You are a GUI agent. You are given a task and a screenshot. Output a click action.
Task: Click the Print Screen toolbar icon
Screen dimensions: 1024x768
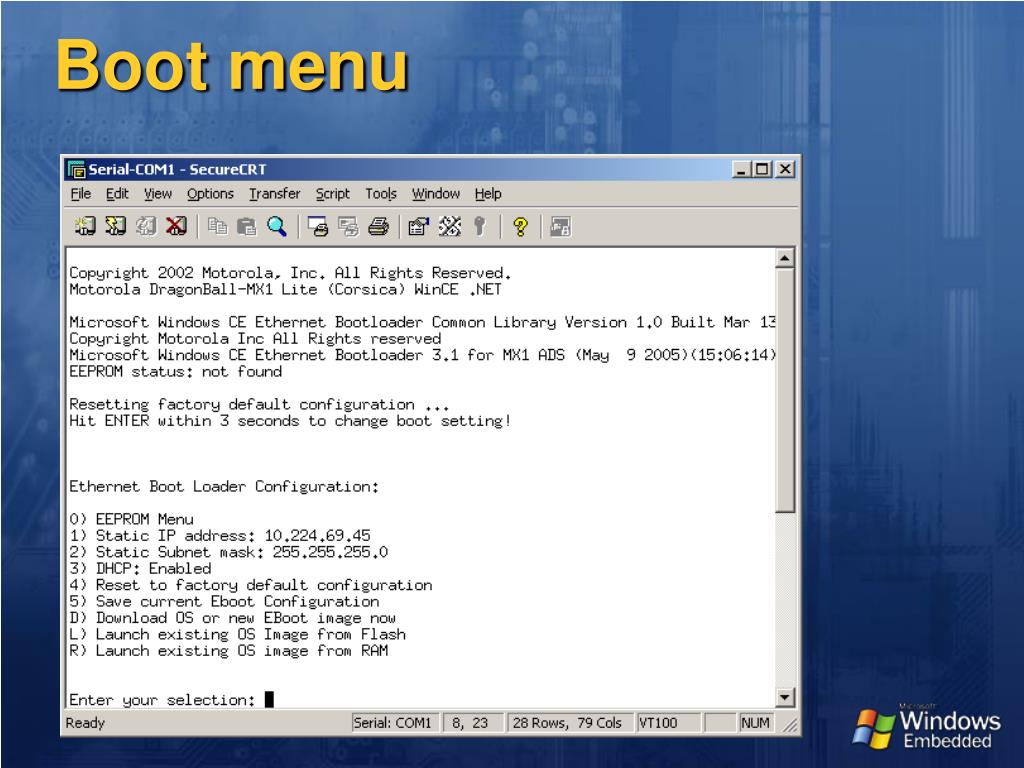(318, 227)
